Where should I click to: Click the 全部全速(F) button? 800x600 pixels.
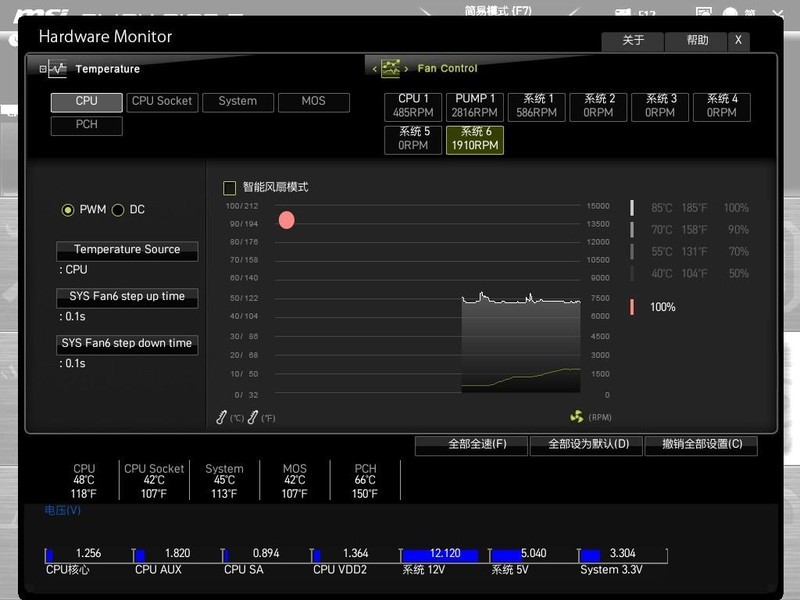pos(471,445)
